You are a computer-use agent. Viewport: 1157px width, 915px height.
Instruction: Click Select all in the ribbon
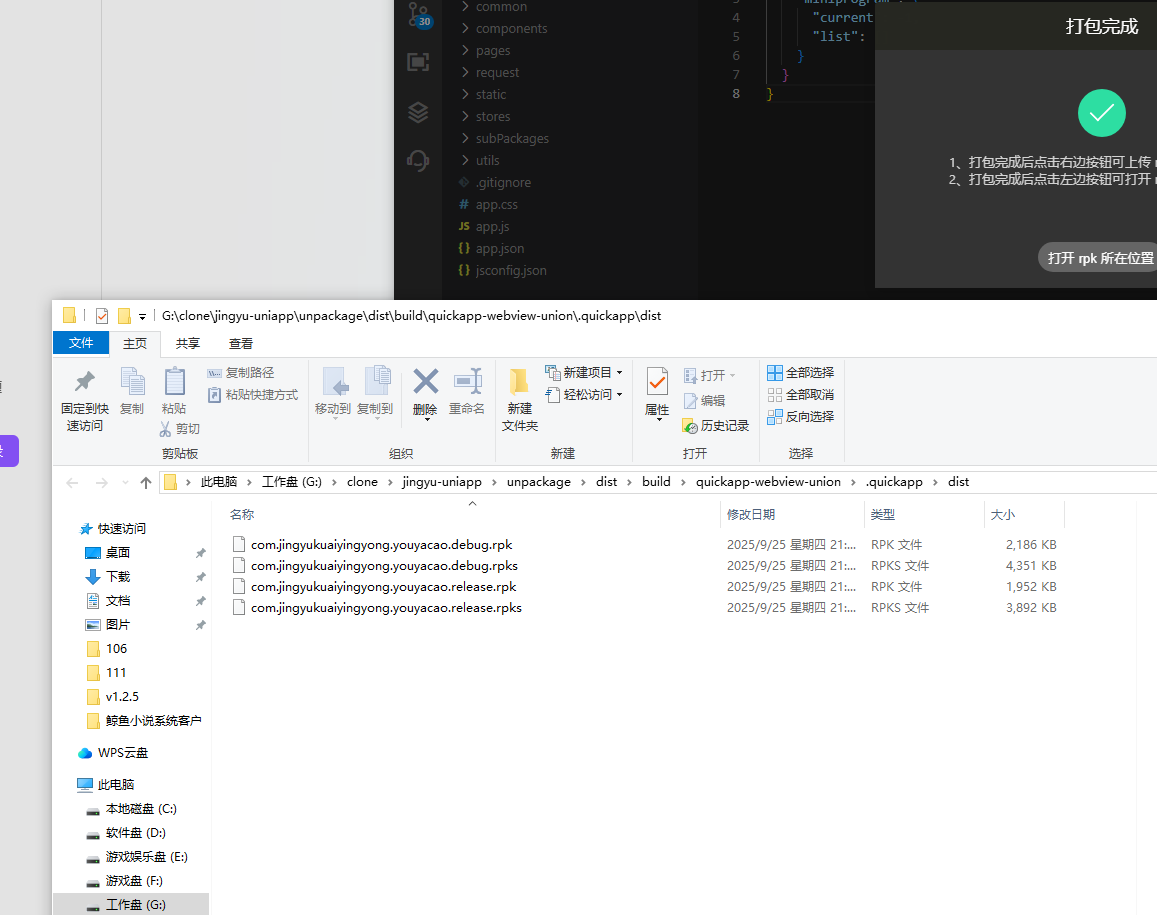point(801,373)
